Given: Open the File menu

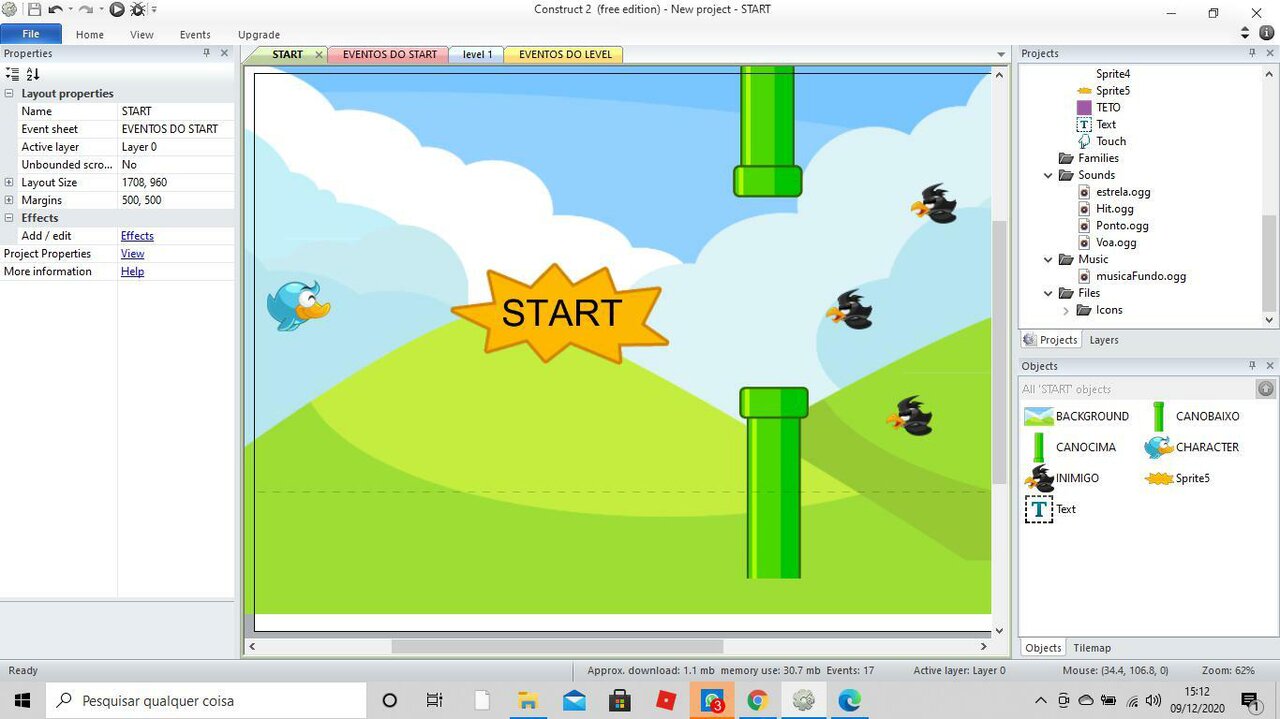Looking at the screenshot, I should click(x=31, y=34).
